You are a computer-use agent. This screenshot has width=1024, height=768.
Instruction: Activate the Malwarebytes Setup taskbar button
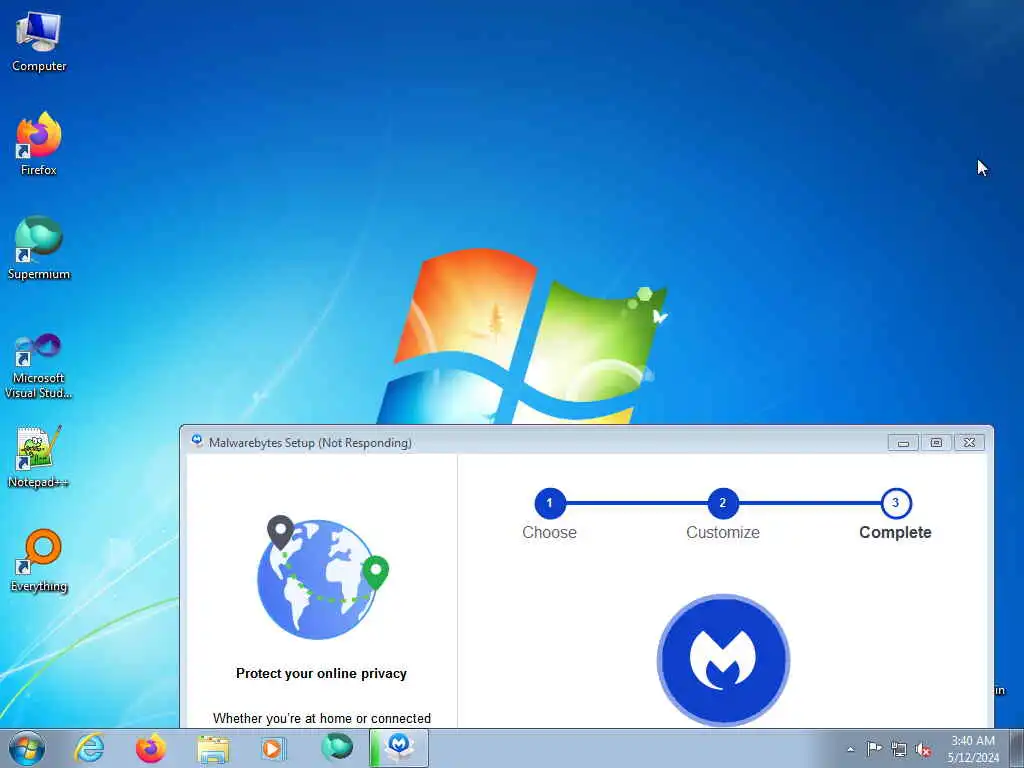point(399,748)
